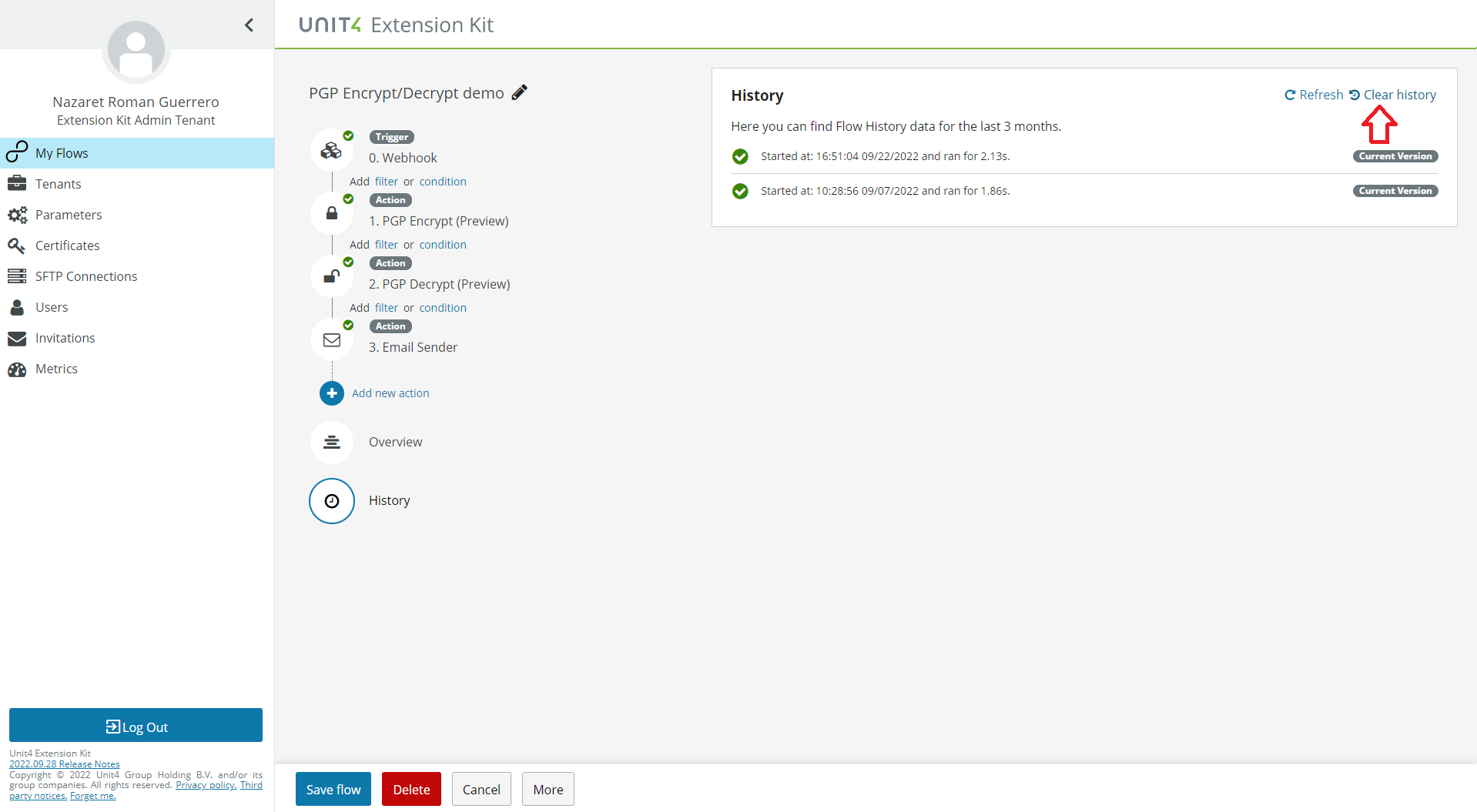Viewport: 1477px width, 812px height.
Task: Open Users in sidebar
Action: tap(137, 307)
